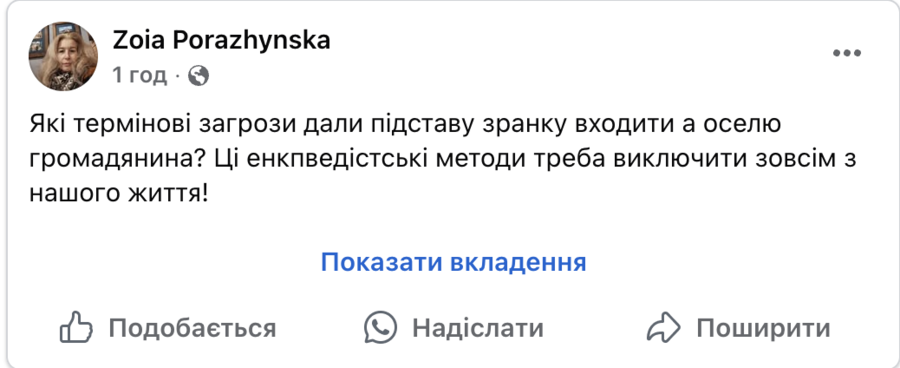
Task: Click the word 'громадянина?' in the post
Action: [x=119, y=160]
